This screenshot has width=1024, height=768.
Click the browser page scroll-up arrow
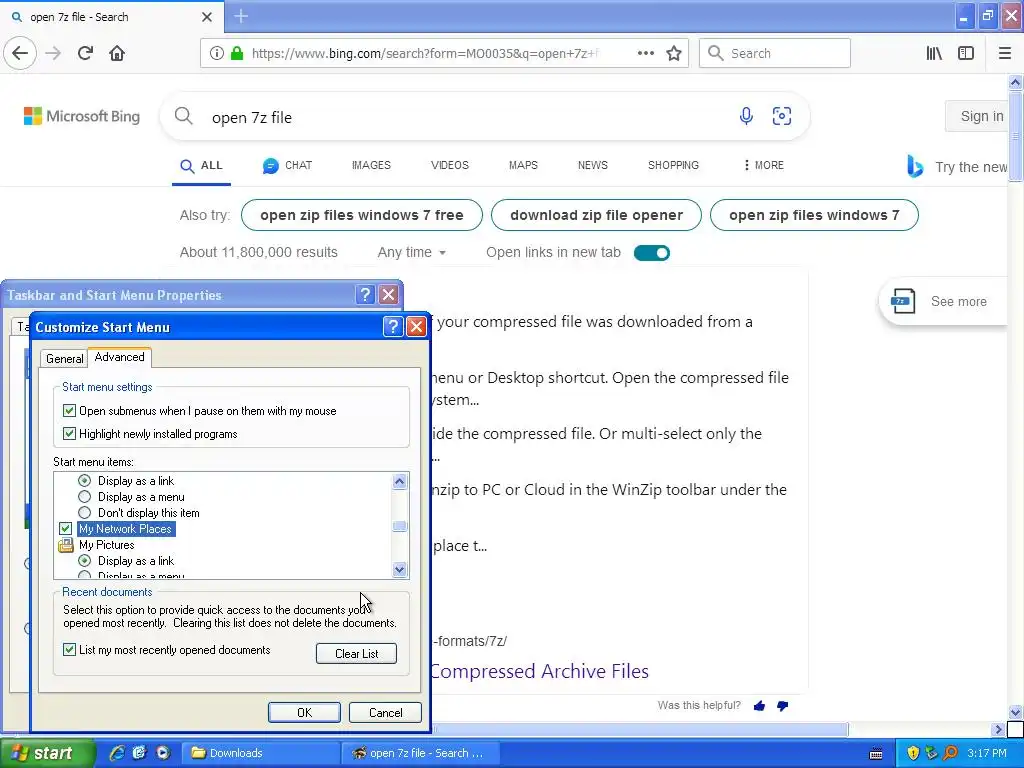1015,82
